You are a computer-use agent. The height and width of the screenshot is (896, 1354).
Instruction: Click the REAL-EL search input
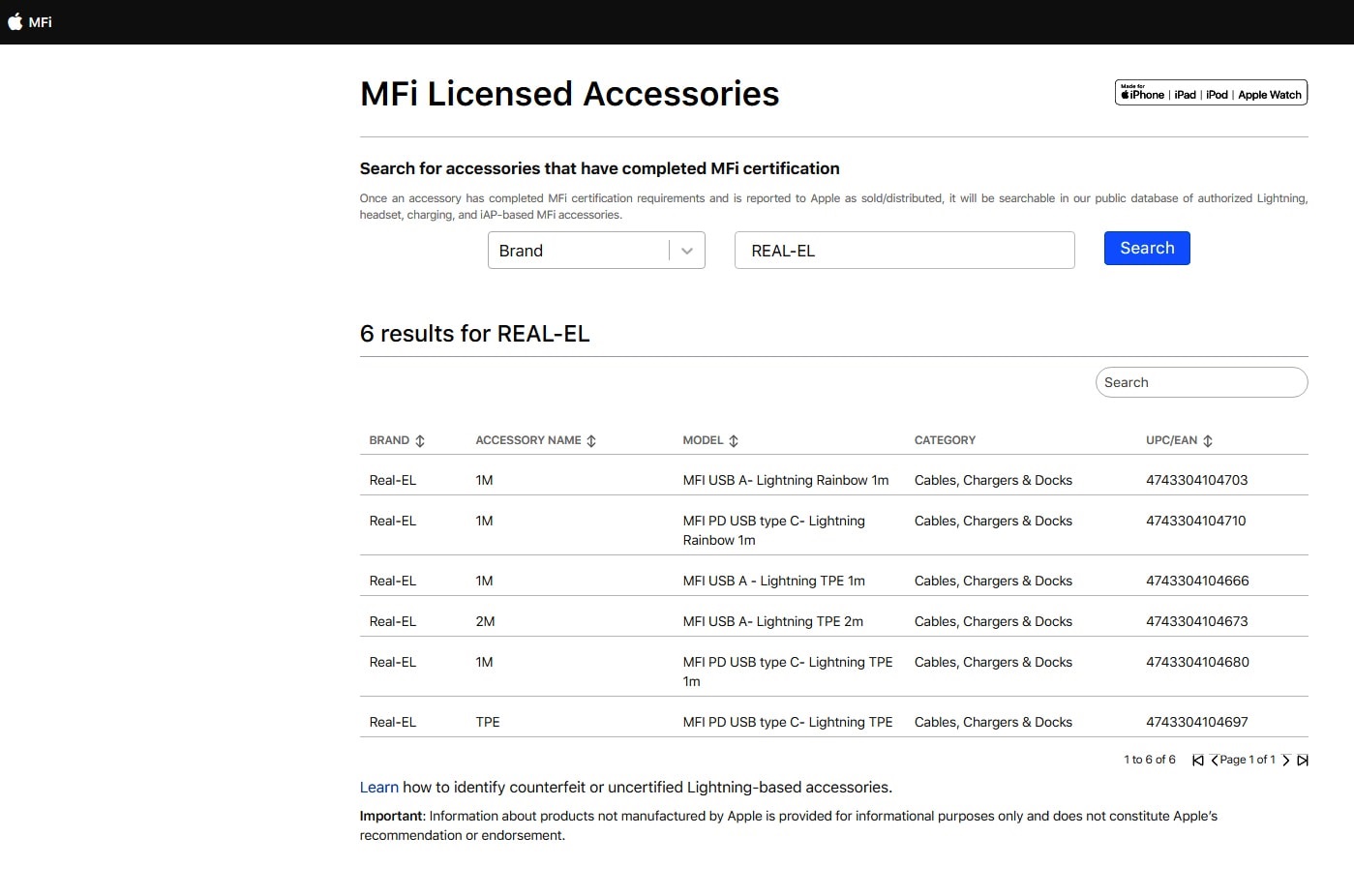(904, 250)
